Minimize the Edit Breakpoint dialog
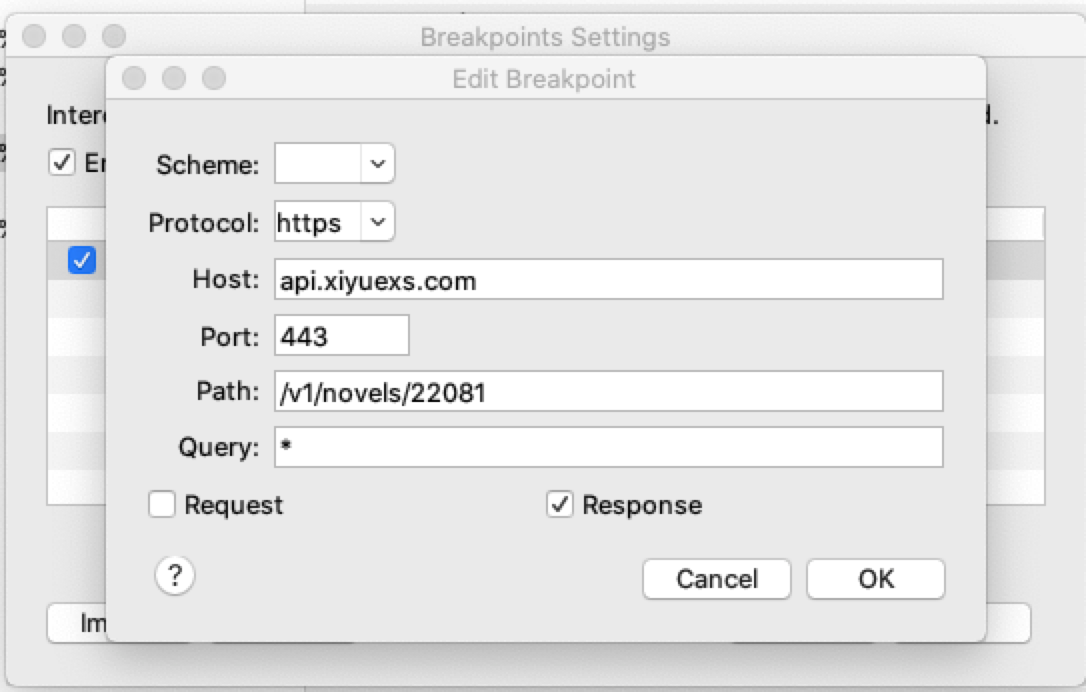 [x=174, y=78]
